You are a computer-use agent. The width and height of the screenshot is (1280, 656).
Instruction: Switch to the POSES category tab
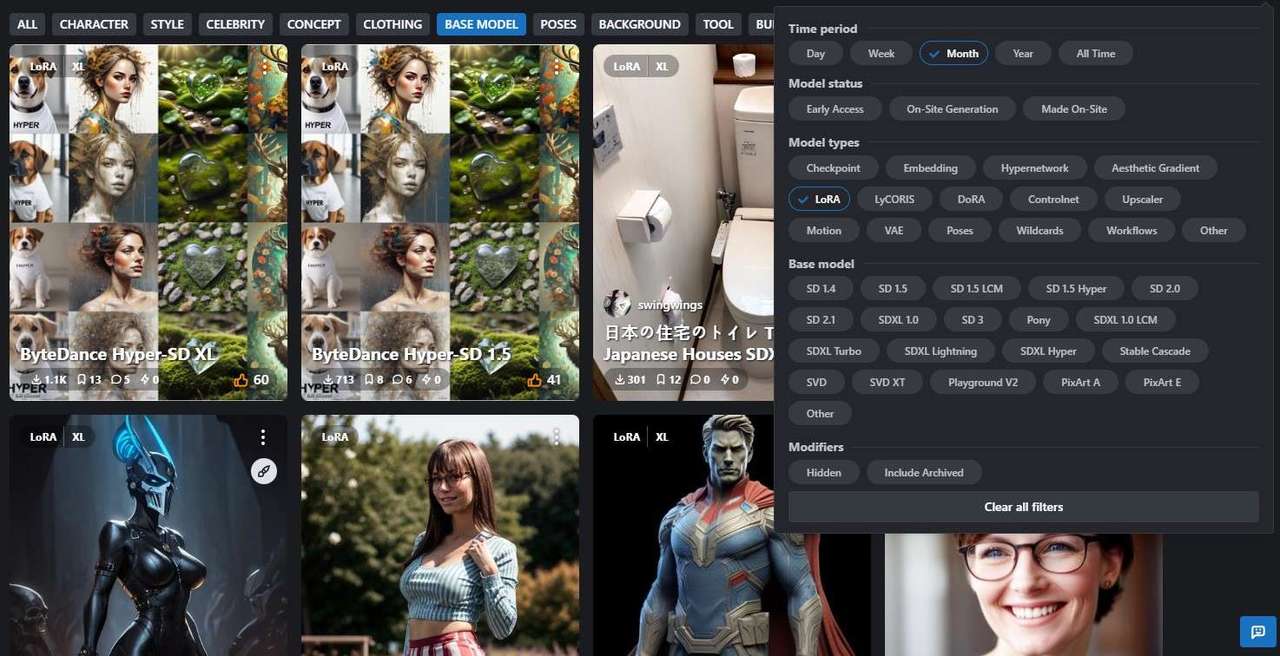(x=558, y=24)
